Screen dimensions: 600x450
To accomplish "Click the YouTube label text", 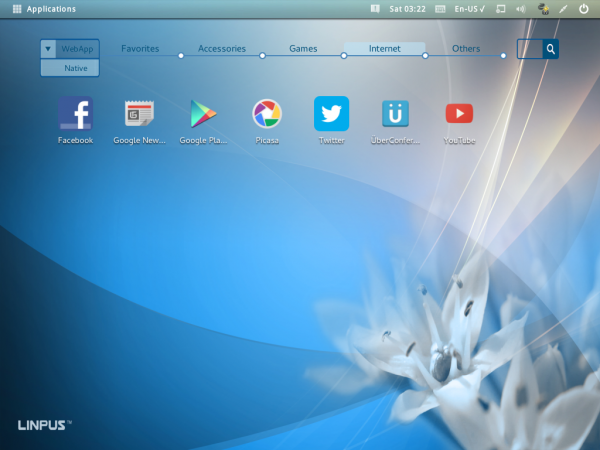I will [x=459, y=140].
